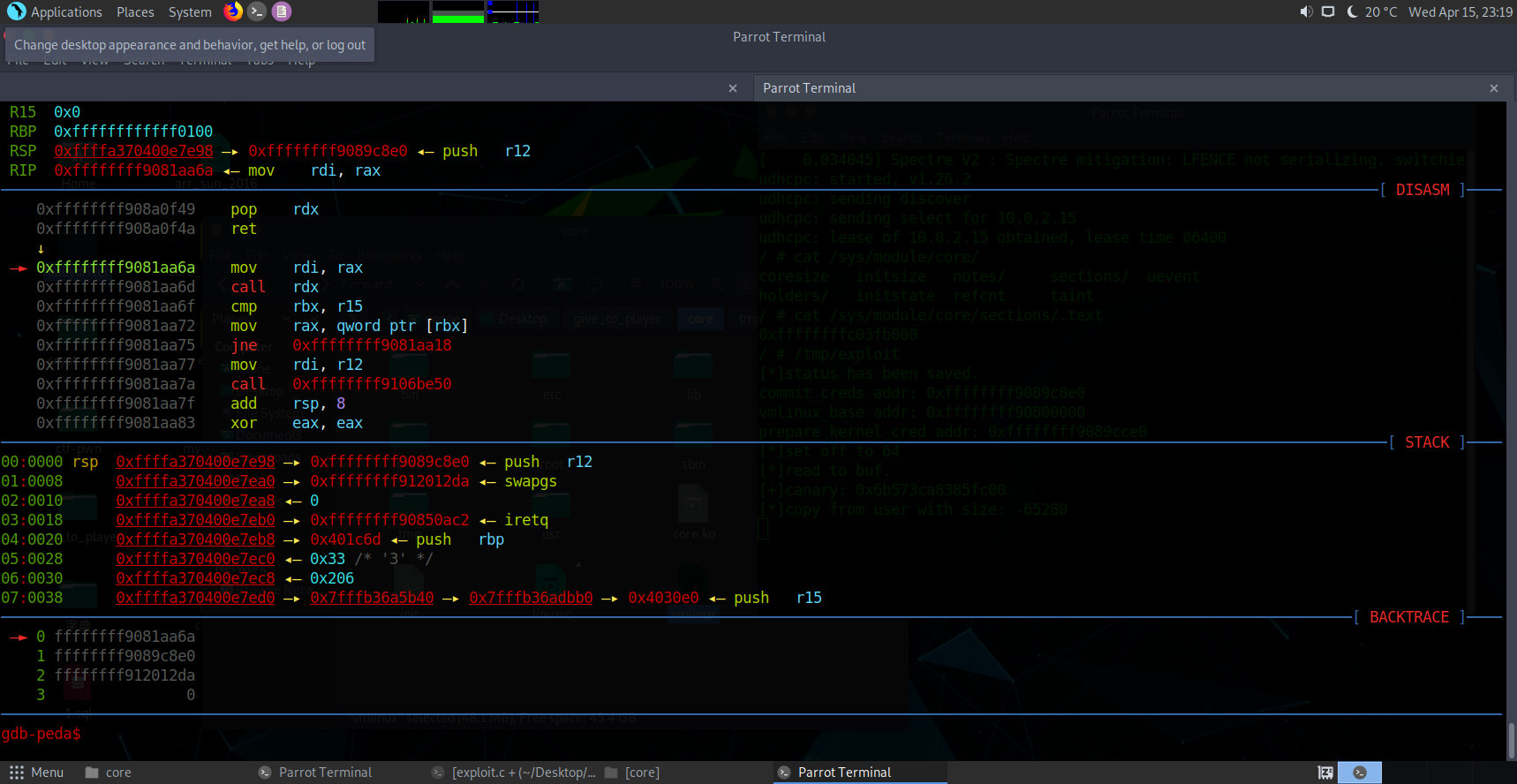Viewport: 1517px width, 784px height.
Task: Click the BACKTRACE section header
Action: (1409, 617)
